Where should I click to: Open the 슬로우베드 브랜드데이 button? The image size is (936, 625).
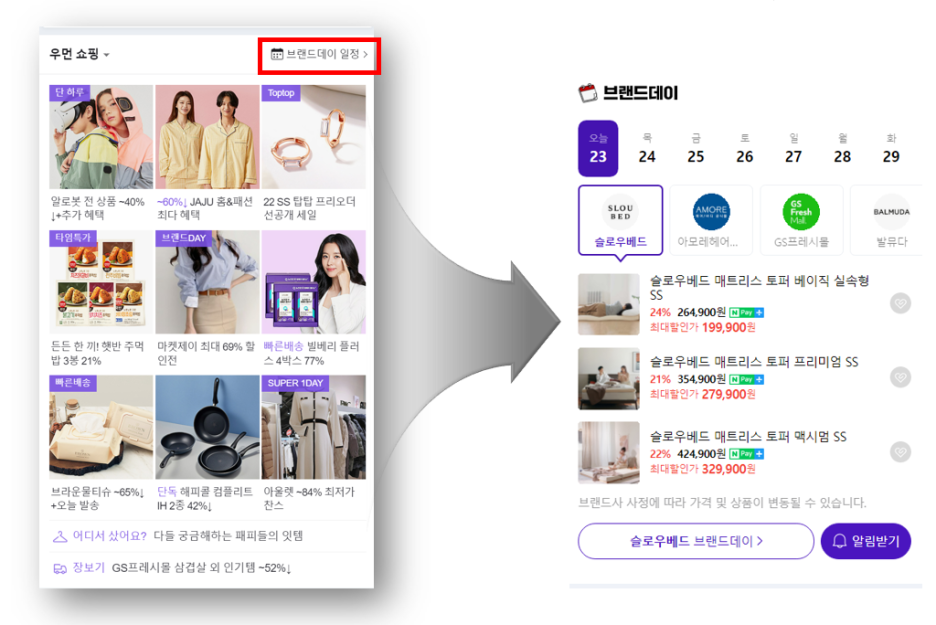pos(696,541)
